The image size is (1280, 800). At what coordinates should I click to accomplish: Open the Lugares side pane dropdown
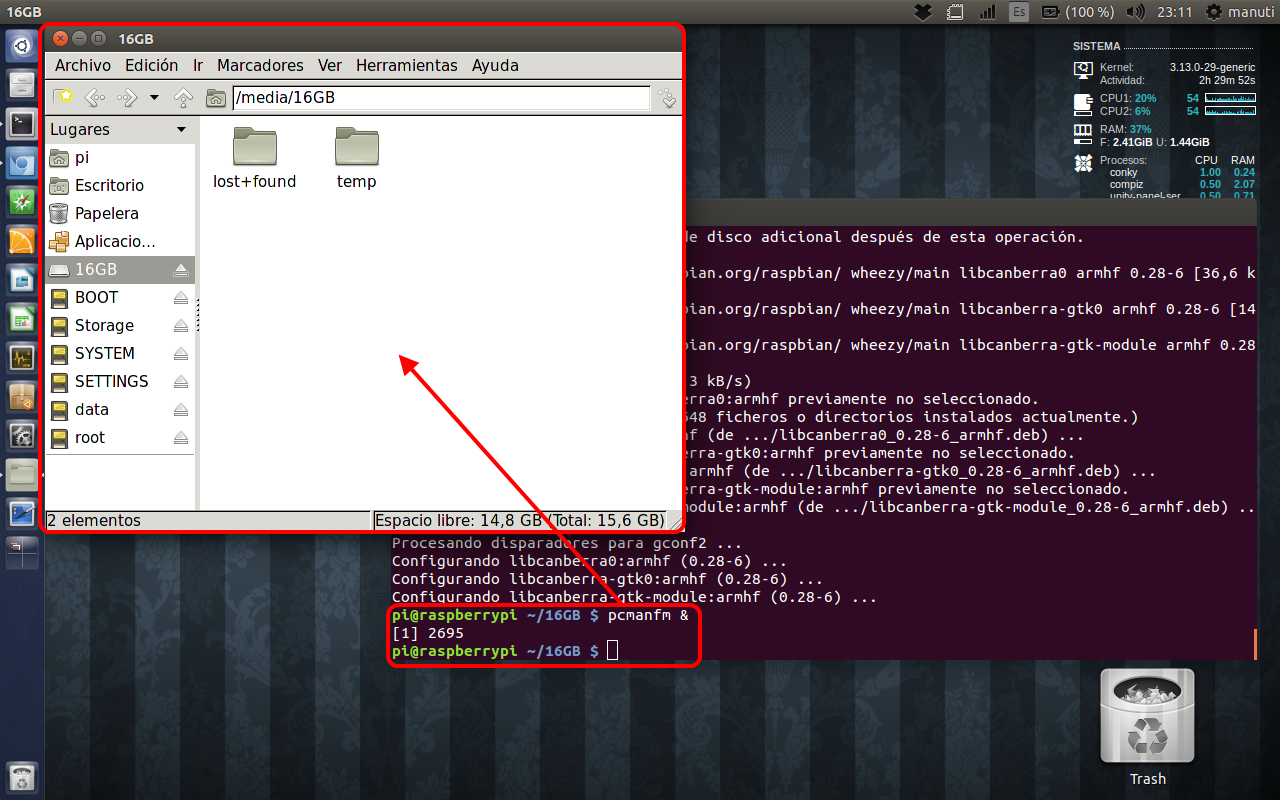click(181, 129)
